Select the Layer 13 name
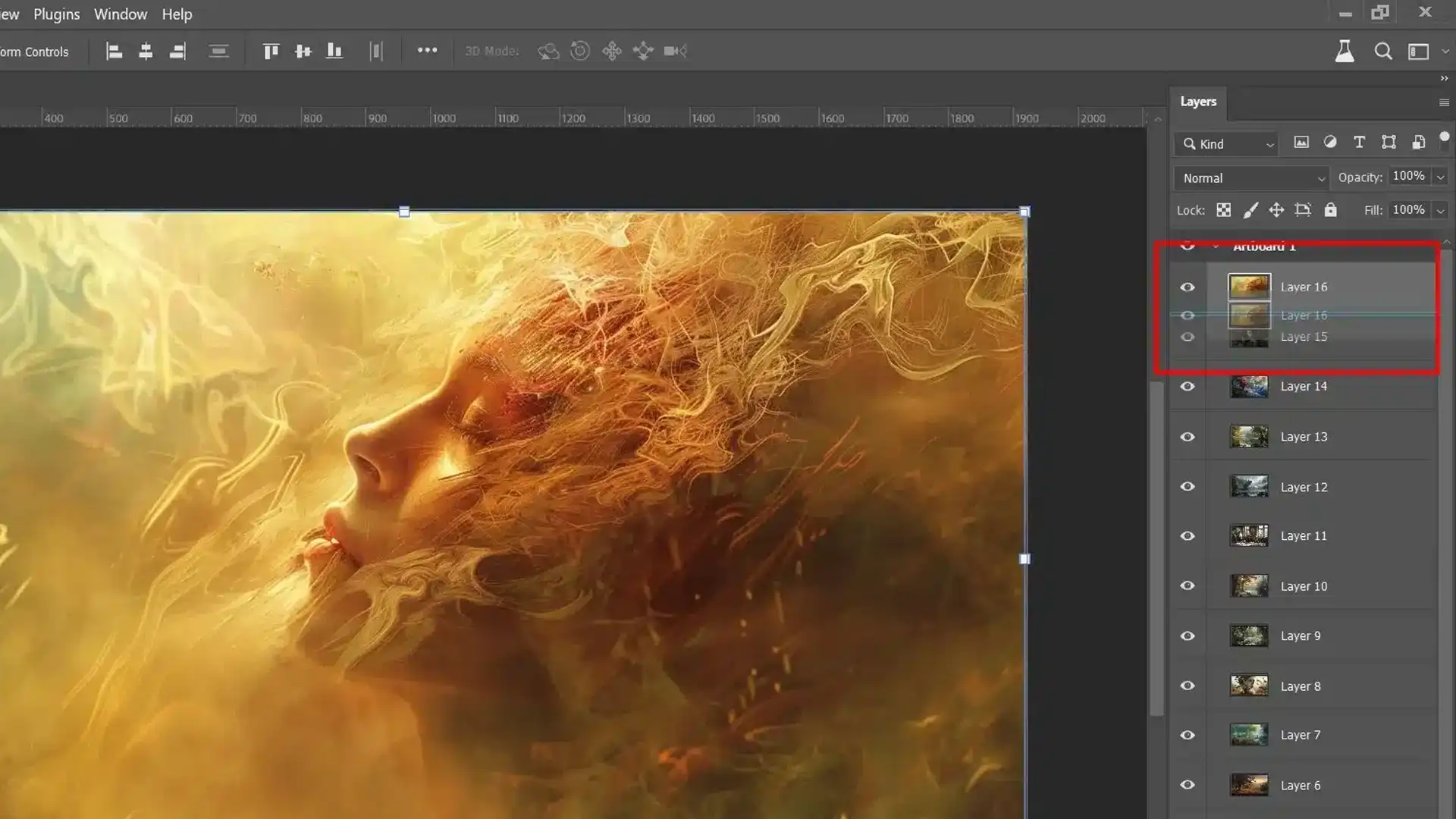This screenshot has width=1456, height=819. tap(1304, 437)
